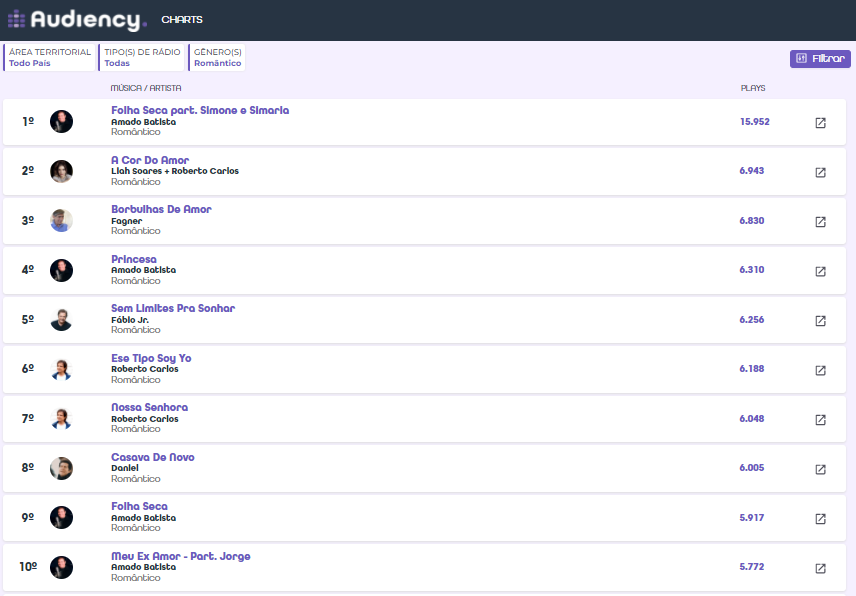Open song title Casava De Novo
856x596 pixels.
pyautogui.click(x=153, y=457)
